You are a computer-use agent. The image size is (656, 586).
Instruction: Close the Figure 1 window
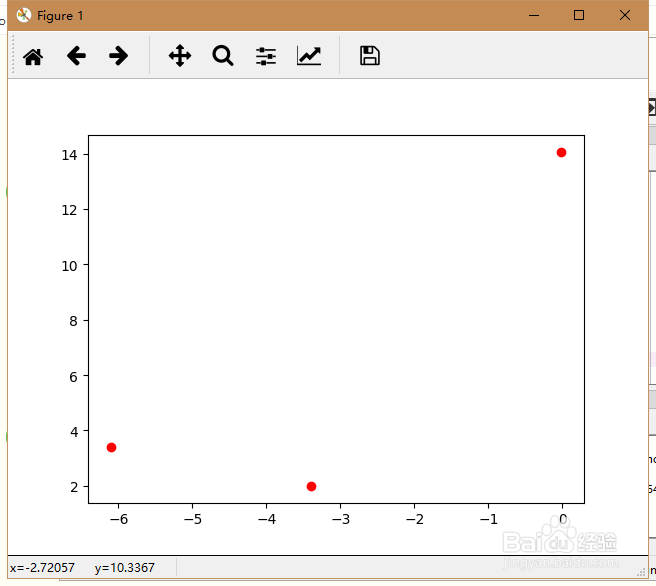[625, 15]
